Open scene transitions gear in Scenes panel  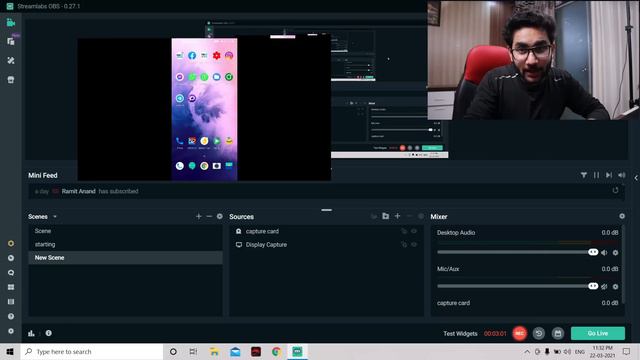[220, 216]
